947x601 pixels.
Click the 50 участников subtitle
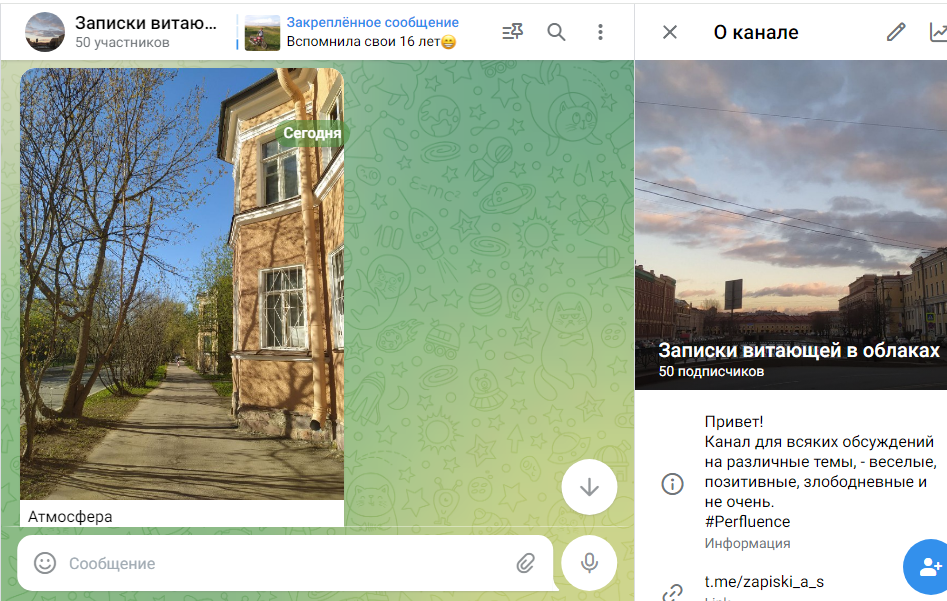122,42
